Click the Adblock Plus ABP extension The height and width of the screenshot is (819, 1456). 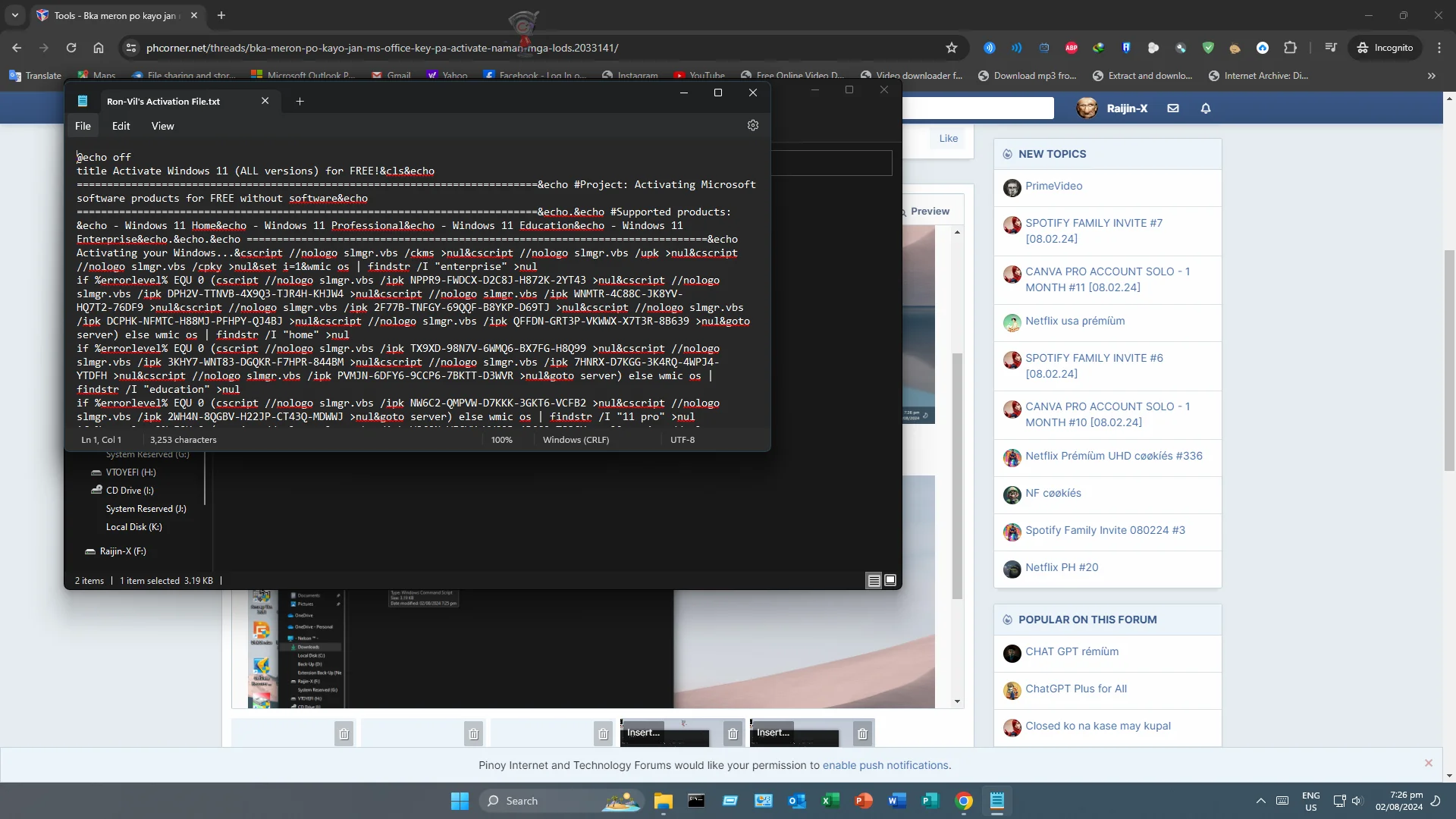(1071, 48)
